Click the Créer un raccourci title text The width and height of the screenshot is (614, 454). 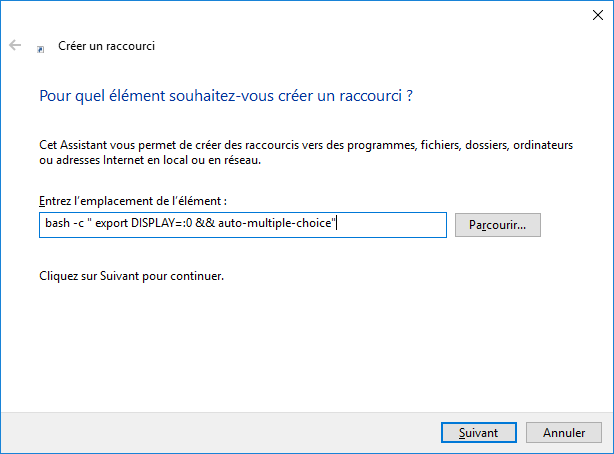(107, 46)
